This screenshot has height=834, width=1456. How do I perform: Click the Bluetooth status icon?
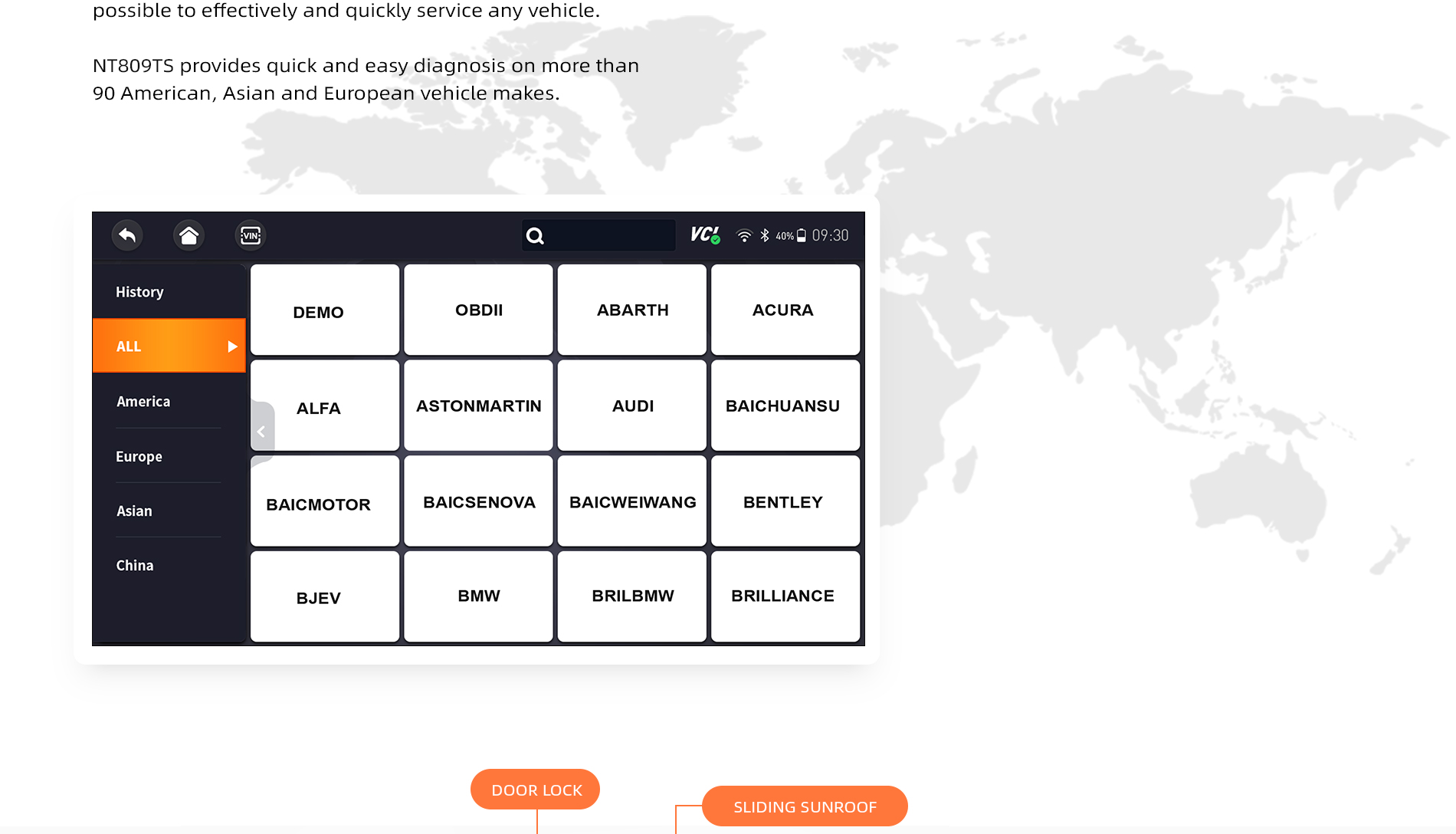coord(765,235)
